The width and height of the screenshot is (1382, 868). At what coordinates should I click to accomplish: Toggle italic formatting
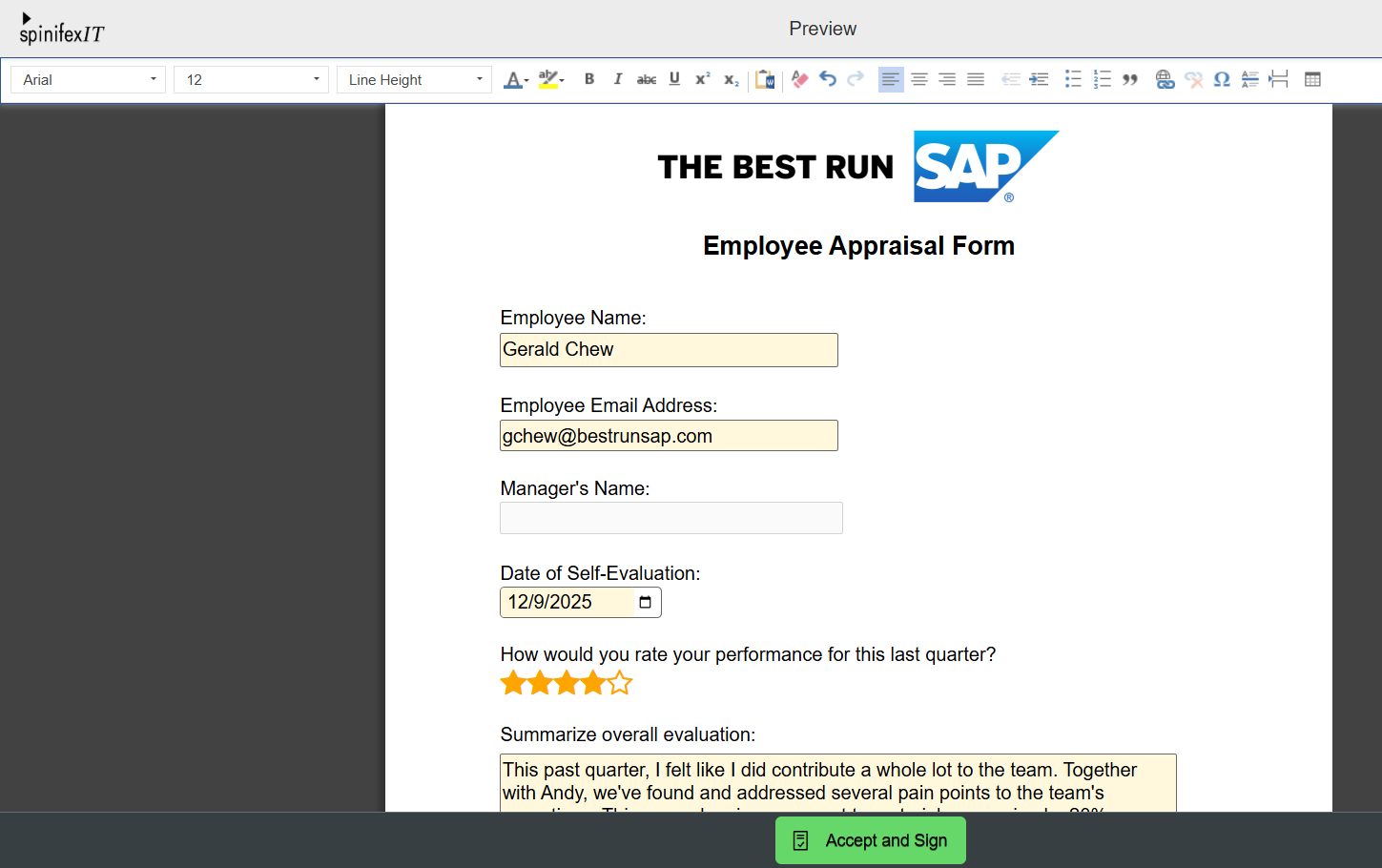point(617,79)
